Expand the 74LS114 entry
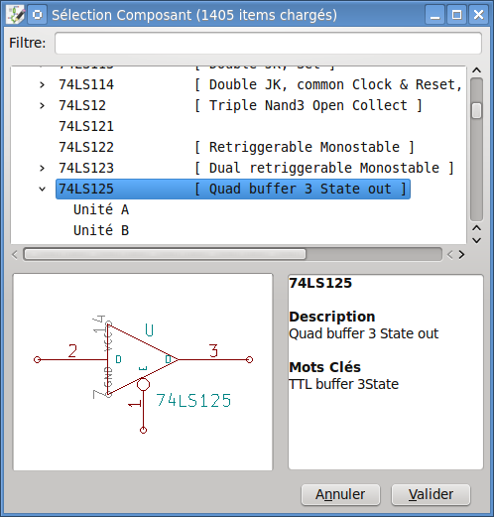The width and height of the screenshot is (494, 517). (x=42, y=85)
